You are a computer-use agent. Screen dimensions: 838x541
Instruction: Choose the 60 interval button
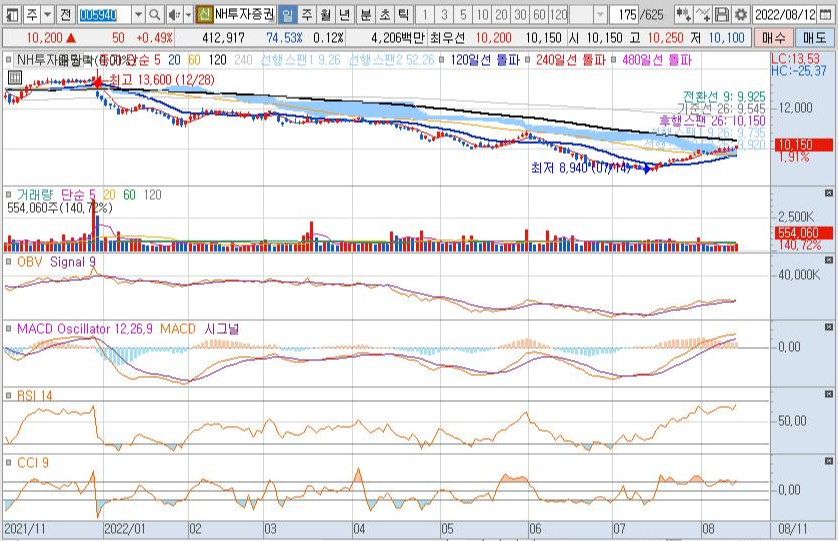point(540,14)
